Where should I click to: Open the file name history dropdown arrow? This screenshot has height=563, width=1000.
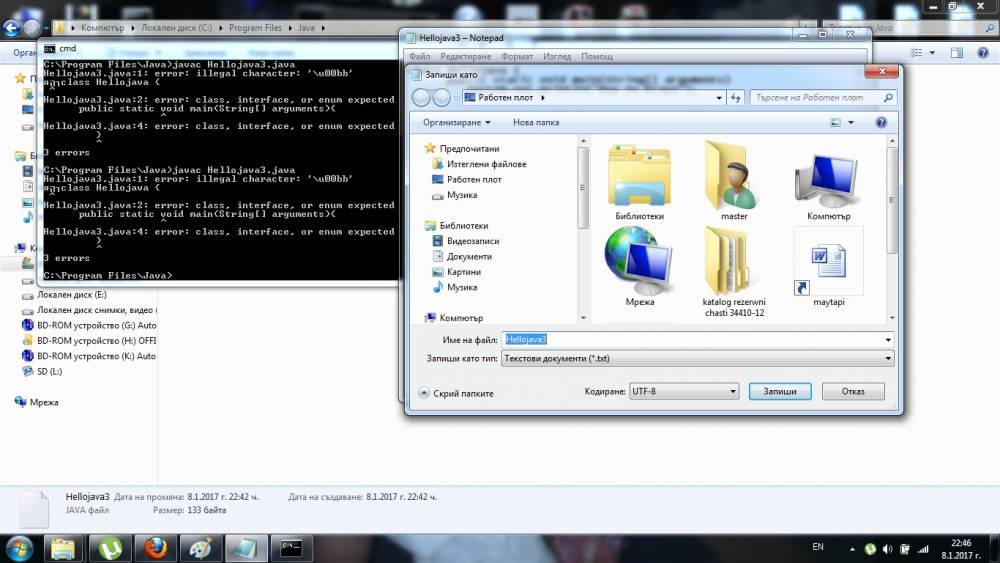pyautogui.click(x=888, y=340)
